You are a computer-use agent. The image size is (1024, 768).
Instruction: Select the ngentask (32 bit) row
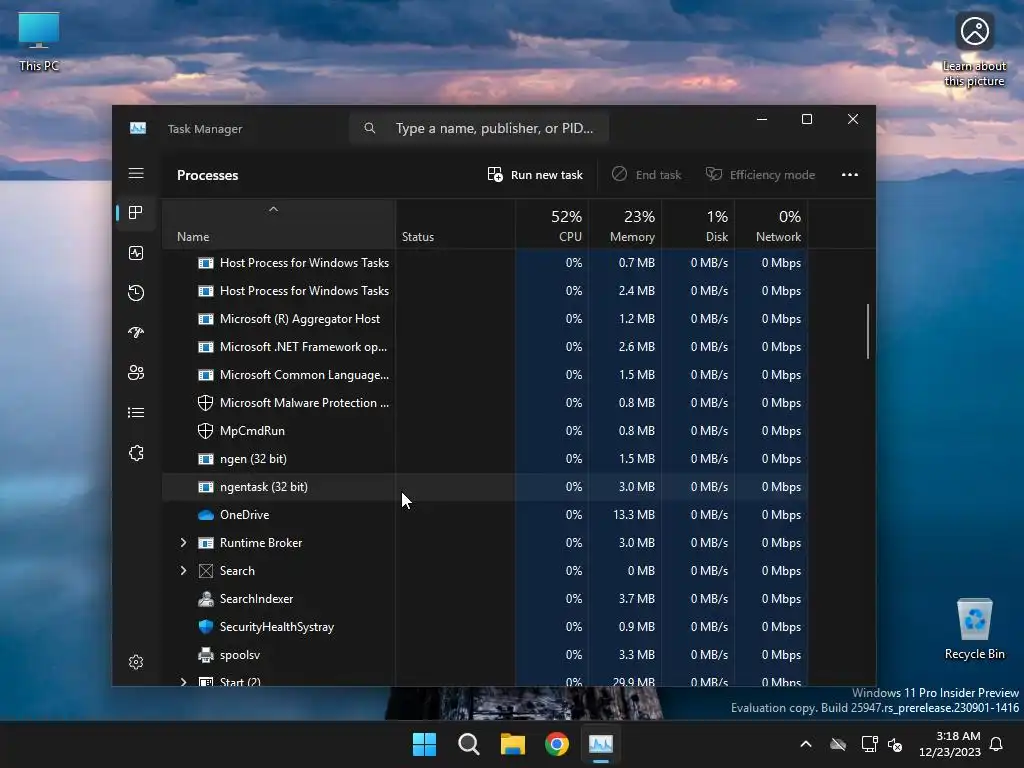pos(485,487)
